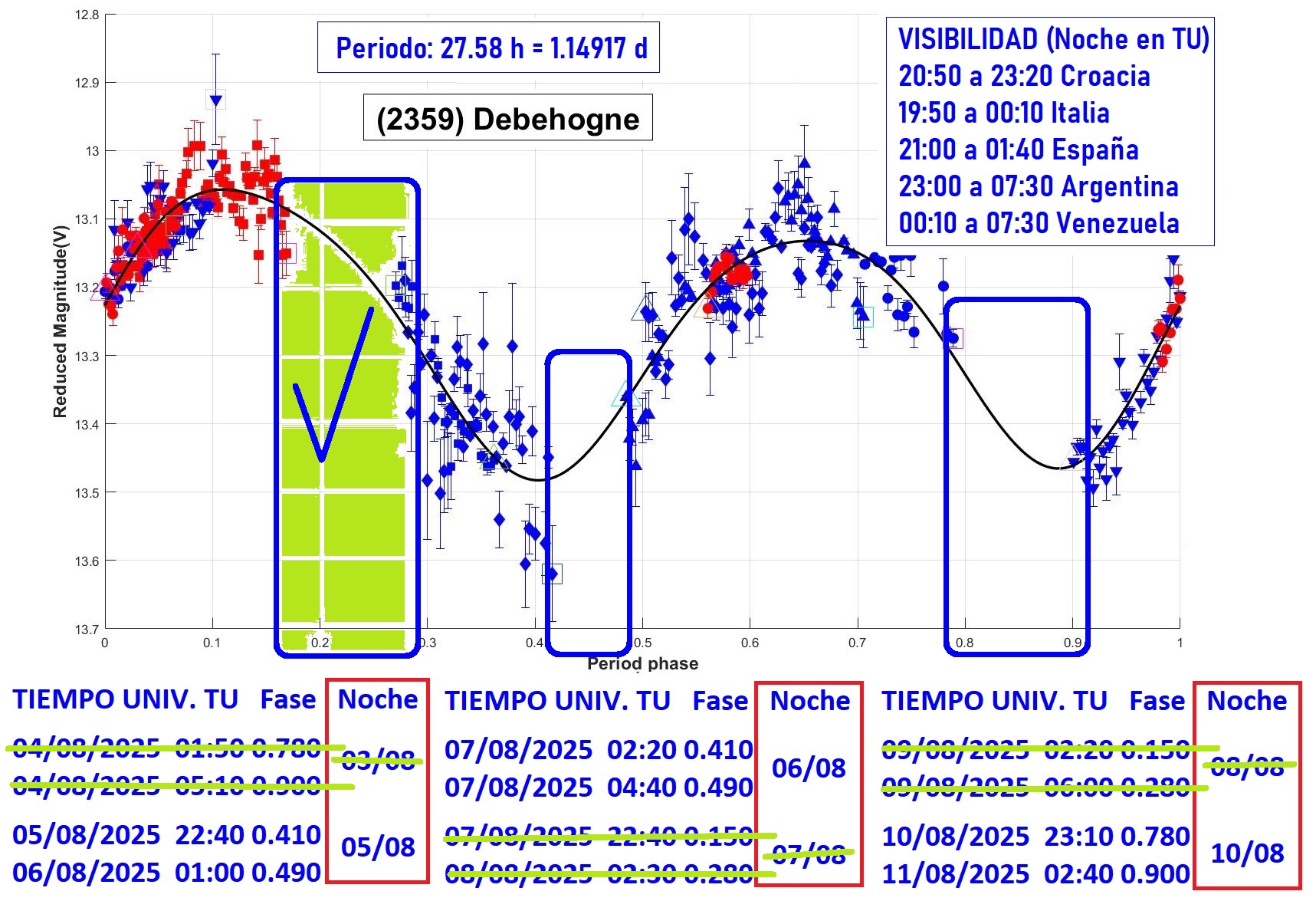Screen dimensions: 1316x901
Task: Click the crossed-out "03/08" night entry
Action: coord(378,761)
